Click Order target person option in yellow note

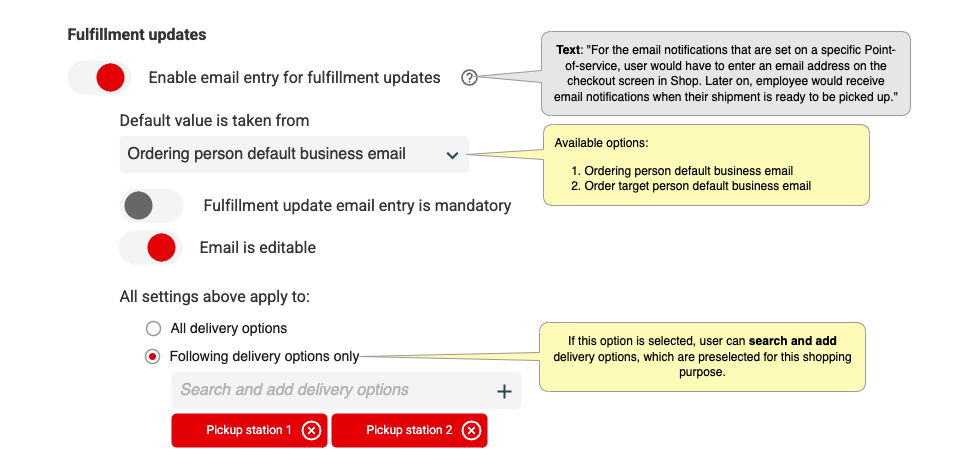coord(697,186)
